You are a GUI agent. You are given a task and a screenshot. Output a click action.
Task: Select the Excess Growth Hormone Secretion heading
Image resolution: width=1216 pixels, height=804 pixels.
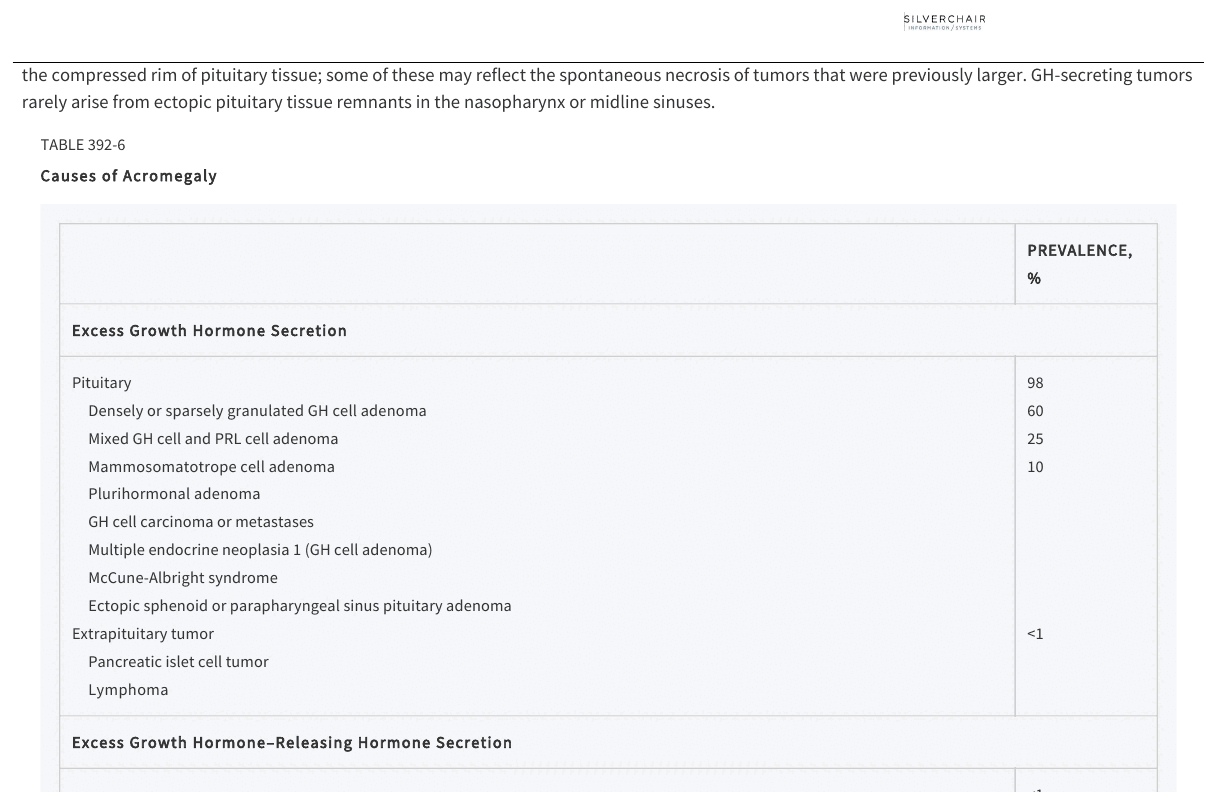[209, 331]
